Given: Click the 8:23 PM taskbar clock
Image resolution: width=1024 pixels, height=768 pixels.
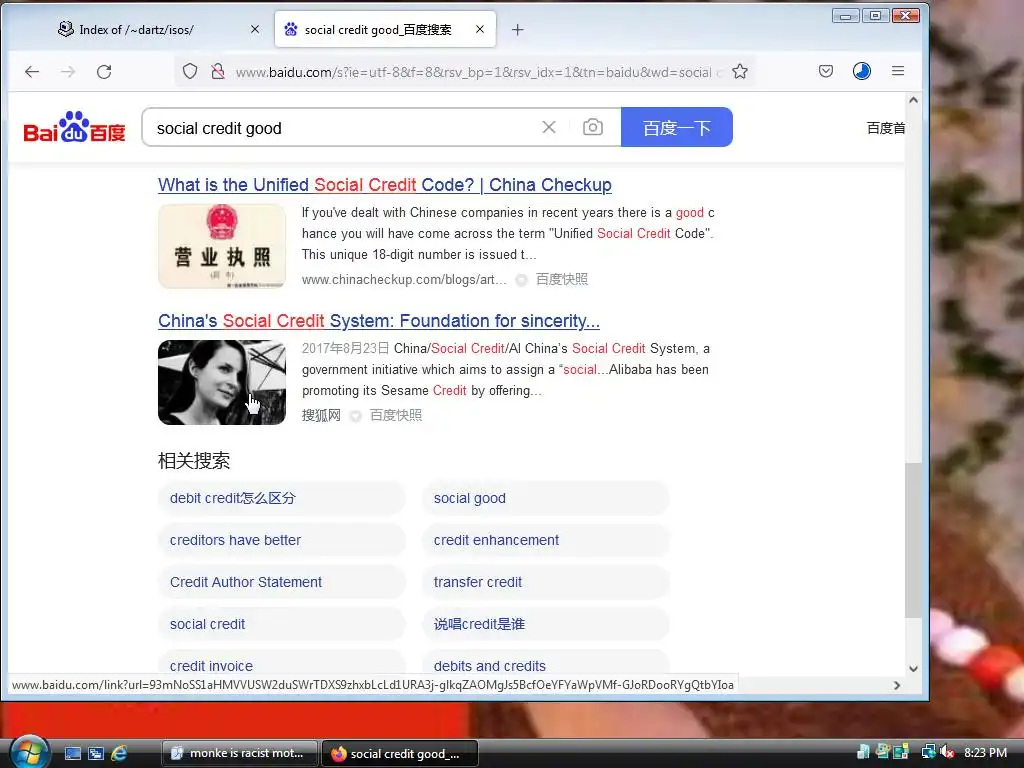Looking at the screenshot, I should point(985,752).
